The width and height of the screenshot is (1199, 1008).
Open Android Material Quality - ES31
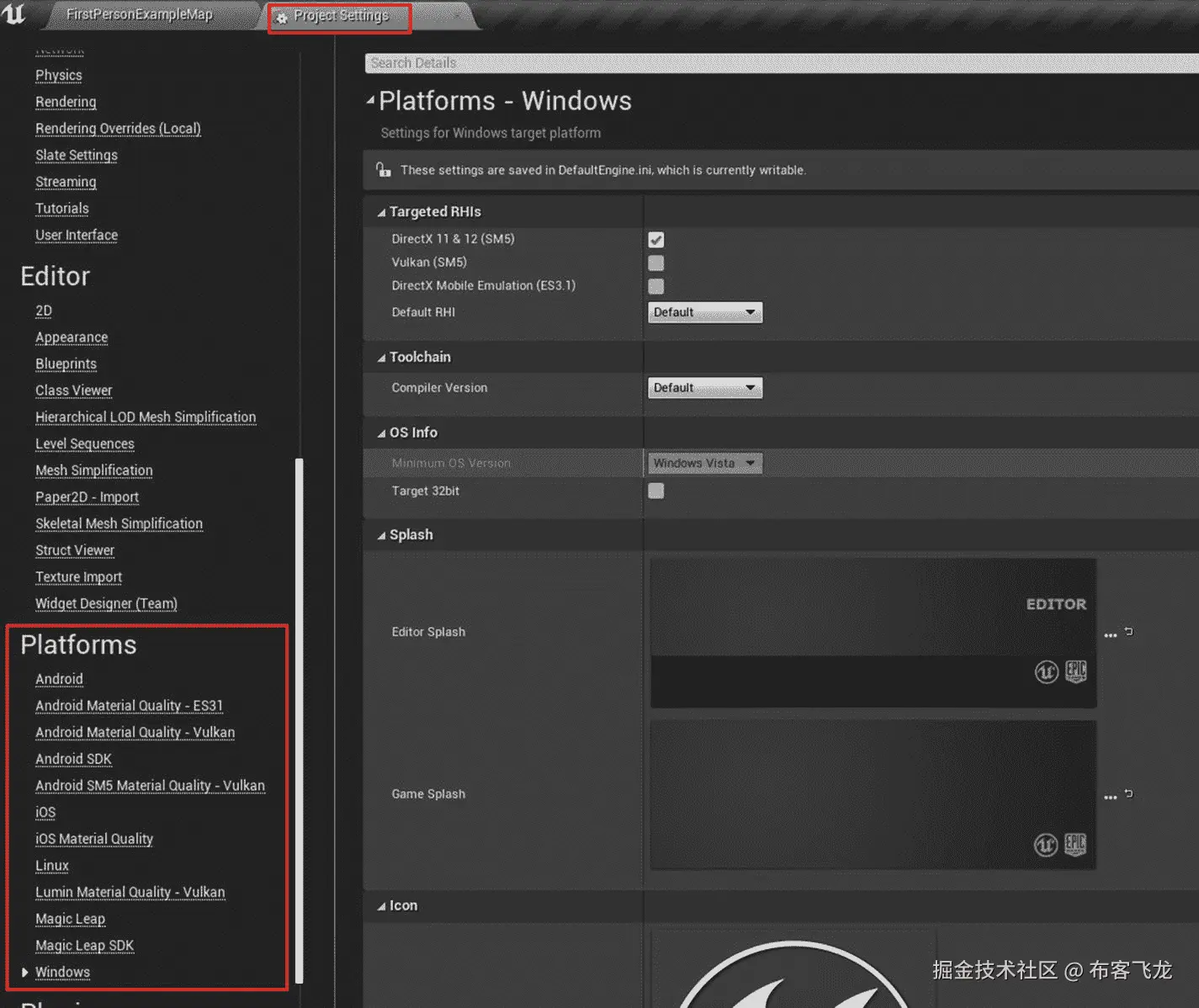130,706
